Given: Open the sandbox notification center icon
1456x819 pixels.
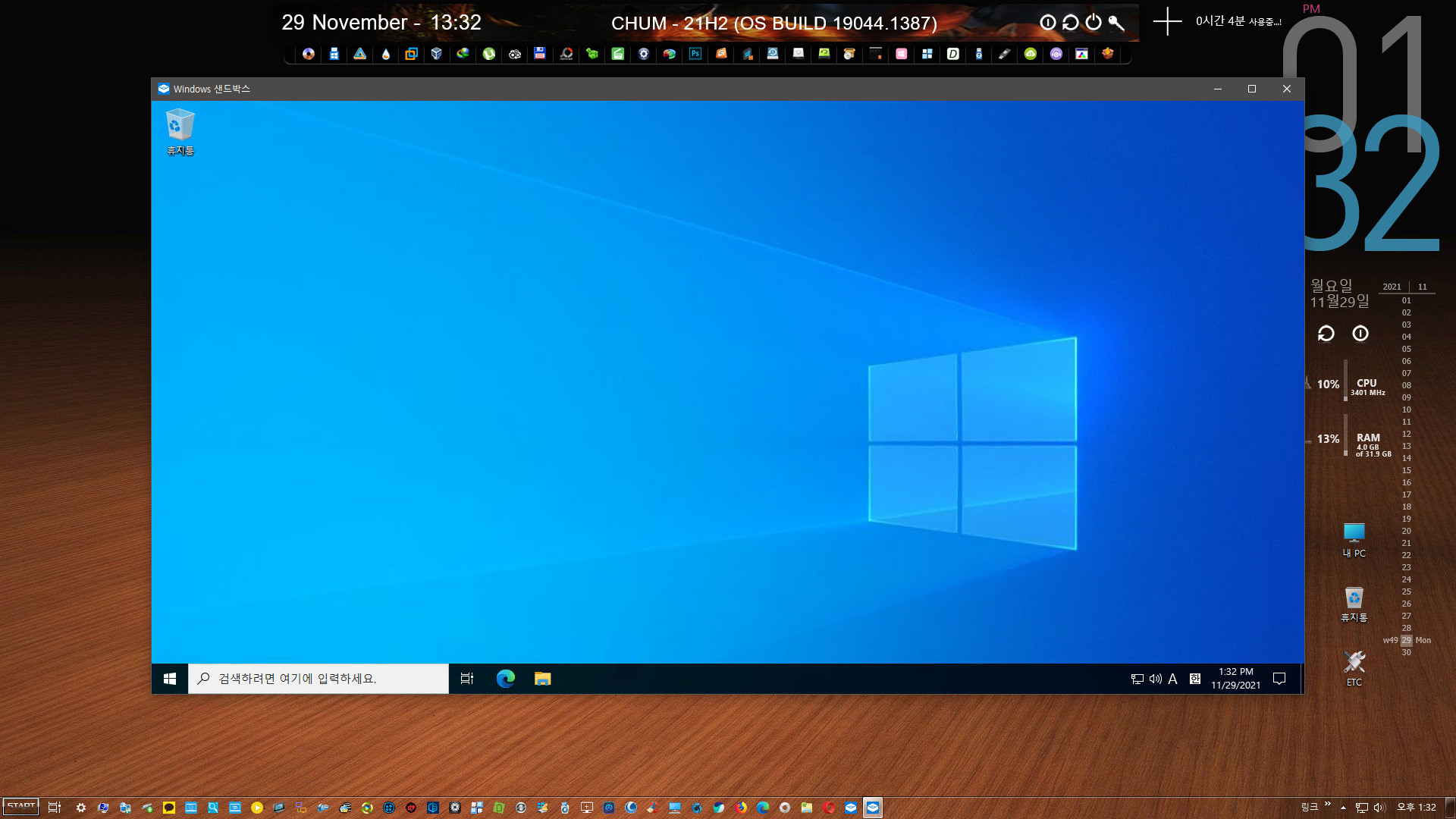Looking at the screenshot, I should click(1279, 679).
